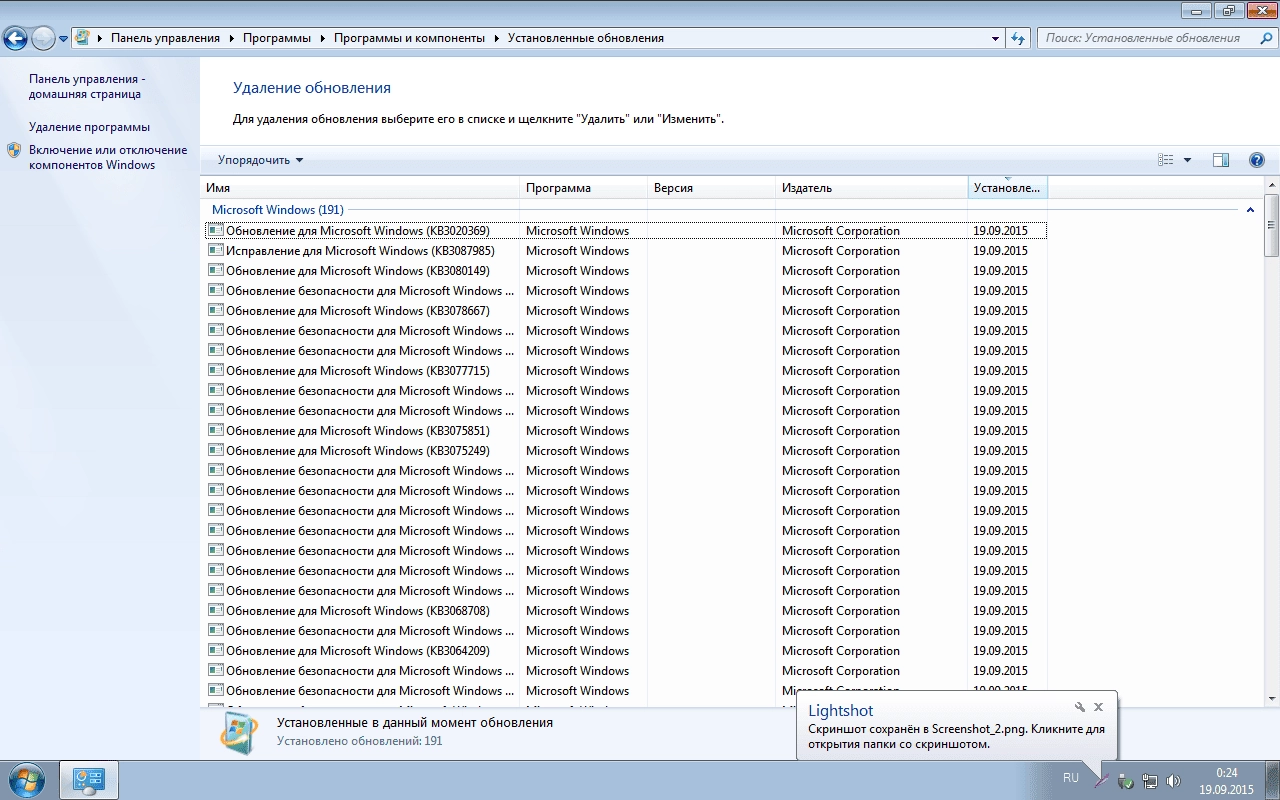
Task: Click icon of update KB3078667
Action: (x=215, y=310)
